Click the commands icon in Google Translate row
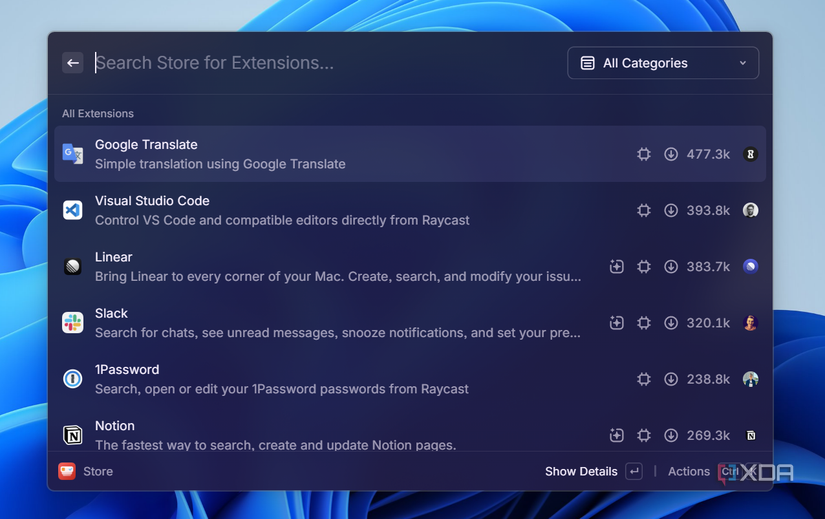This screenshot has height=519, width=825. pos(643,154)
